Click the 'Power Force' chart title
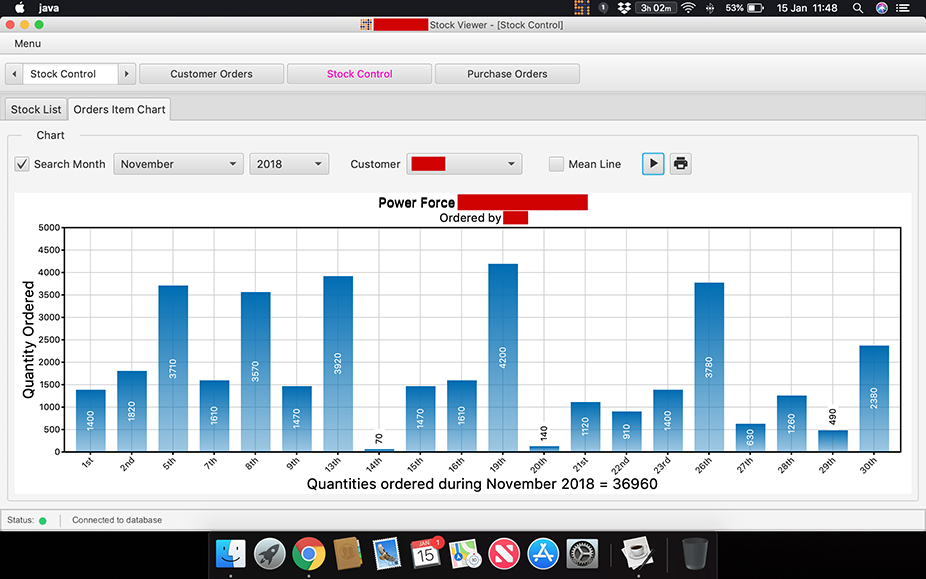The width and height of the screenshot is (926, 579). point(416,203)
